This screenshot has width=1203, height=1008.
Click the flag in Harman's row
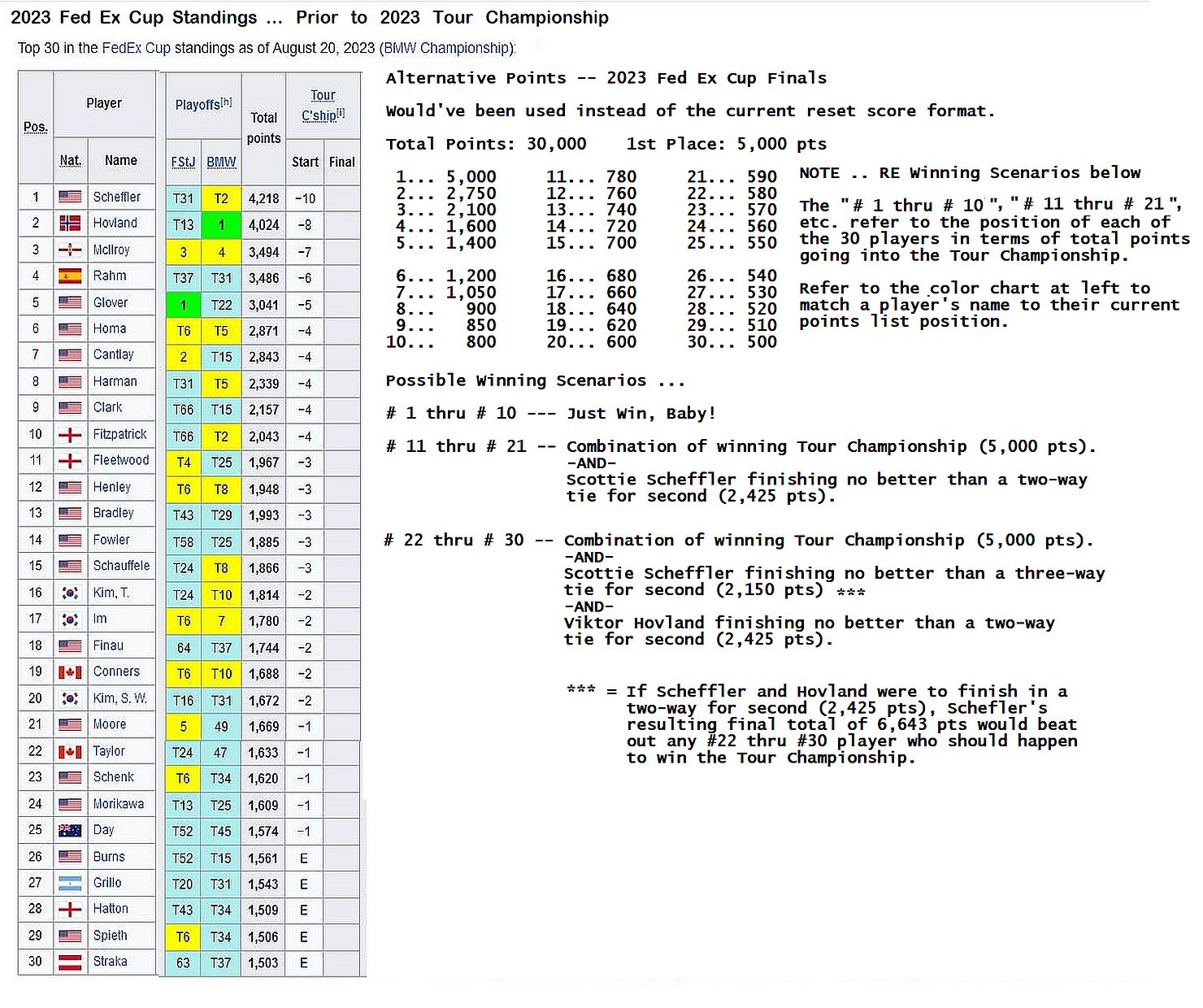[x=70, y=382]
